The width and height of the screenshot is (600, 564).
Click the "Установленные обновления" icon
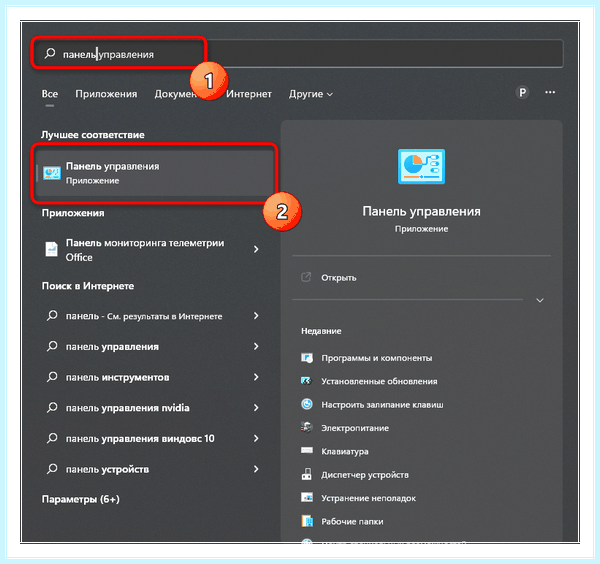(x=307, y=381)
